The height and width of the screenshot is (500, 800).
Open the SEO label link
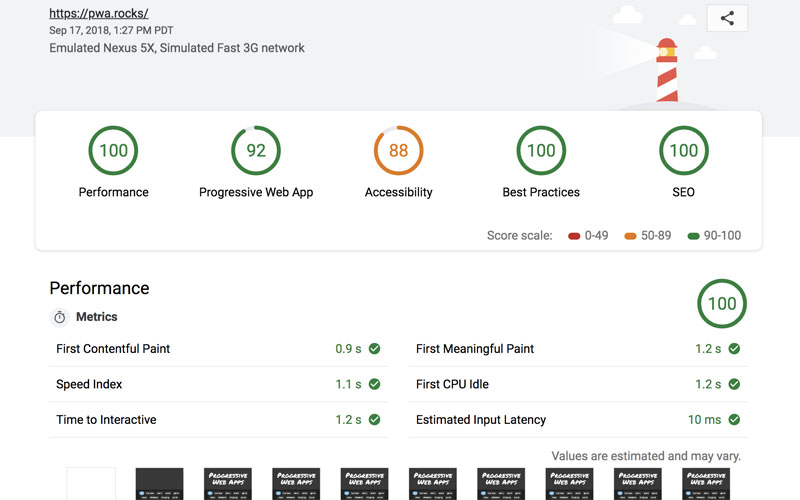(683, 192)
